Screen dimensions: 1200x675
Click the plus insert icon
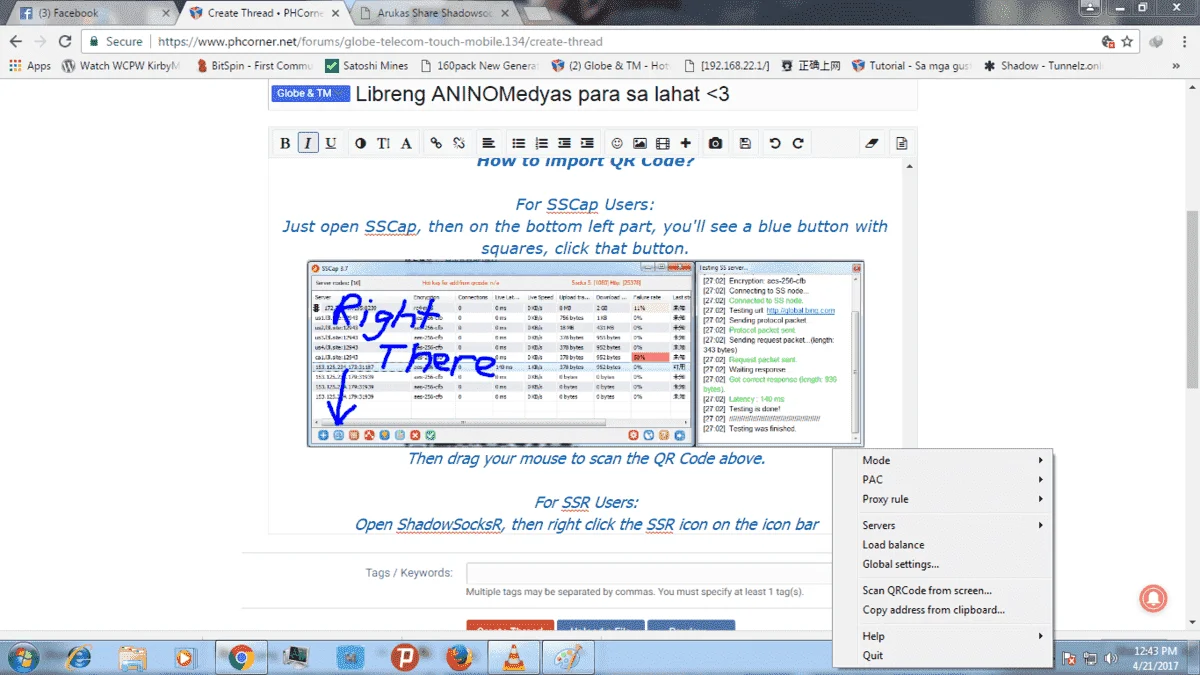[x=686, y=143]
